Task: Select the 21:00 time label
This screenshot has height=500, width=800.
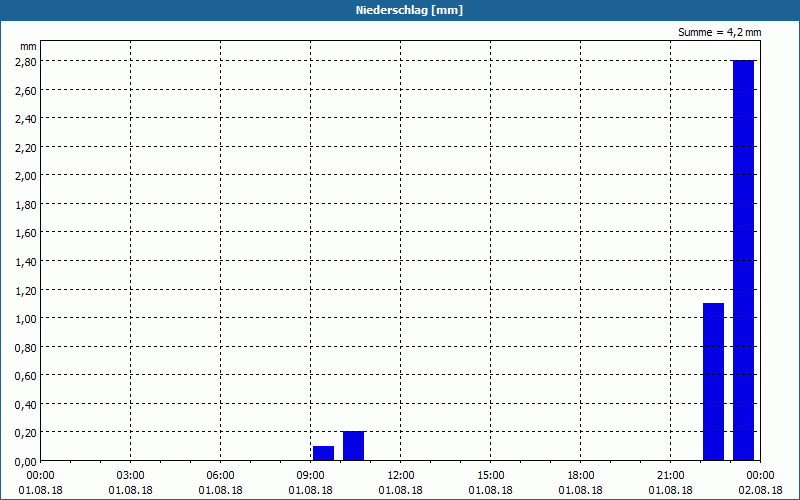Action: tap(670, 476)
